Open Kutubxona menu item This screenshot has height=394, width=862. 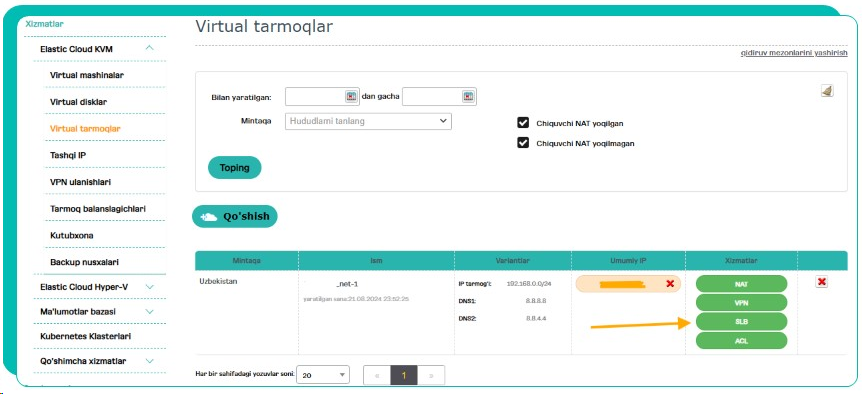[71, 235]
